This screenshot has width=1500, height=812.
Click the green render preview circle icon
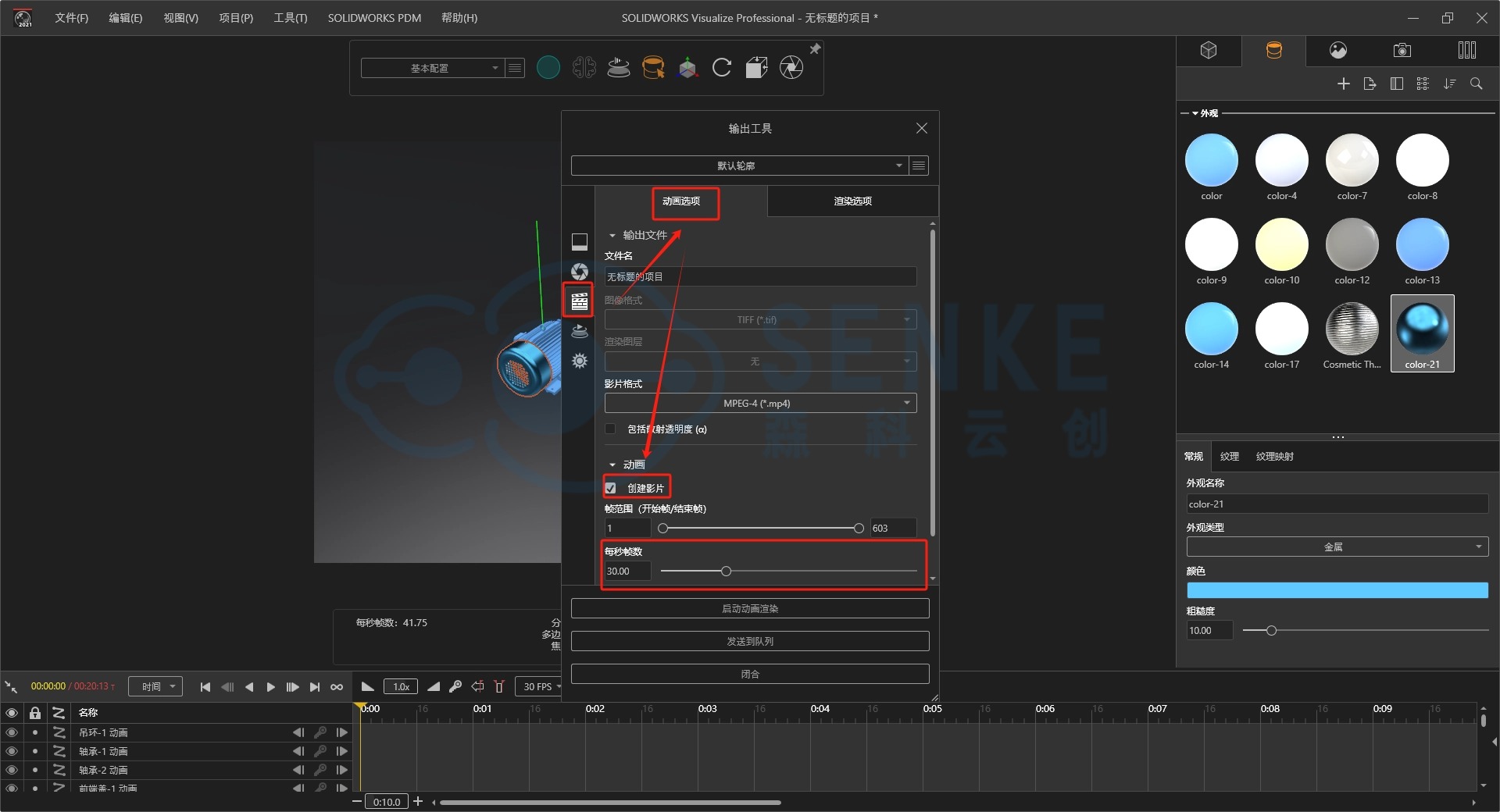pos(548,68)
